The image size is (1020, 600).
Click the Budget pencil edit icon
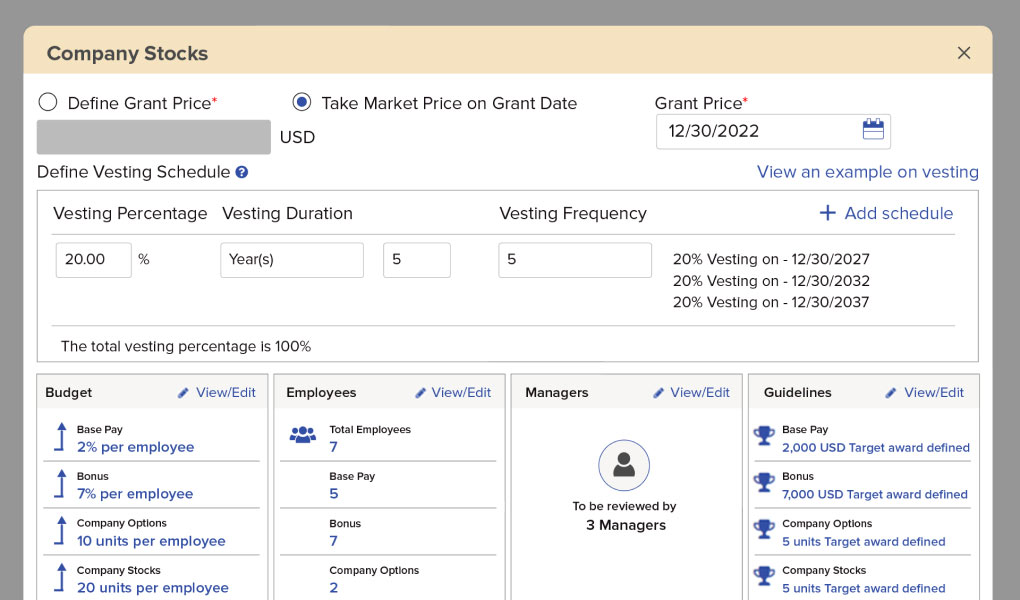pyautogui.click(x=183, y=393)
